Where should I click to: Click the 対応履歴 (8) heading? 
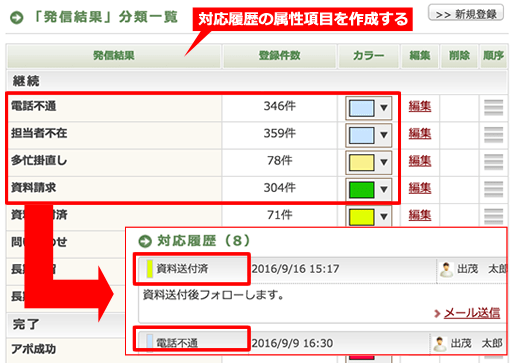point(203,241)
